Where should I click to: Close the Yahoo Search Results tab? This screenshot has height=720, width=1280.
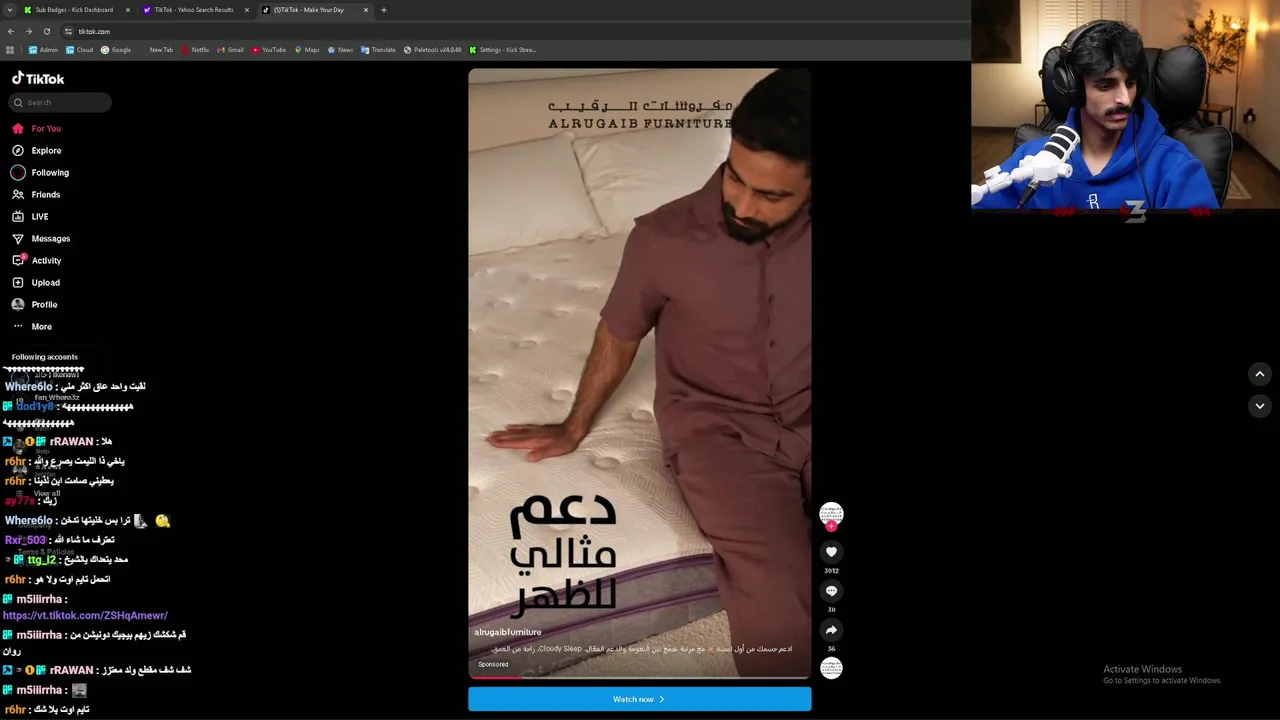click(247, 10)
